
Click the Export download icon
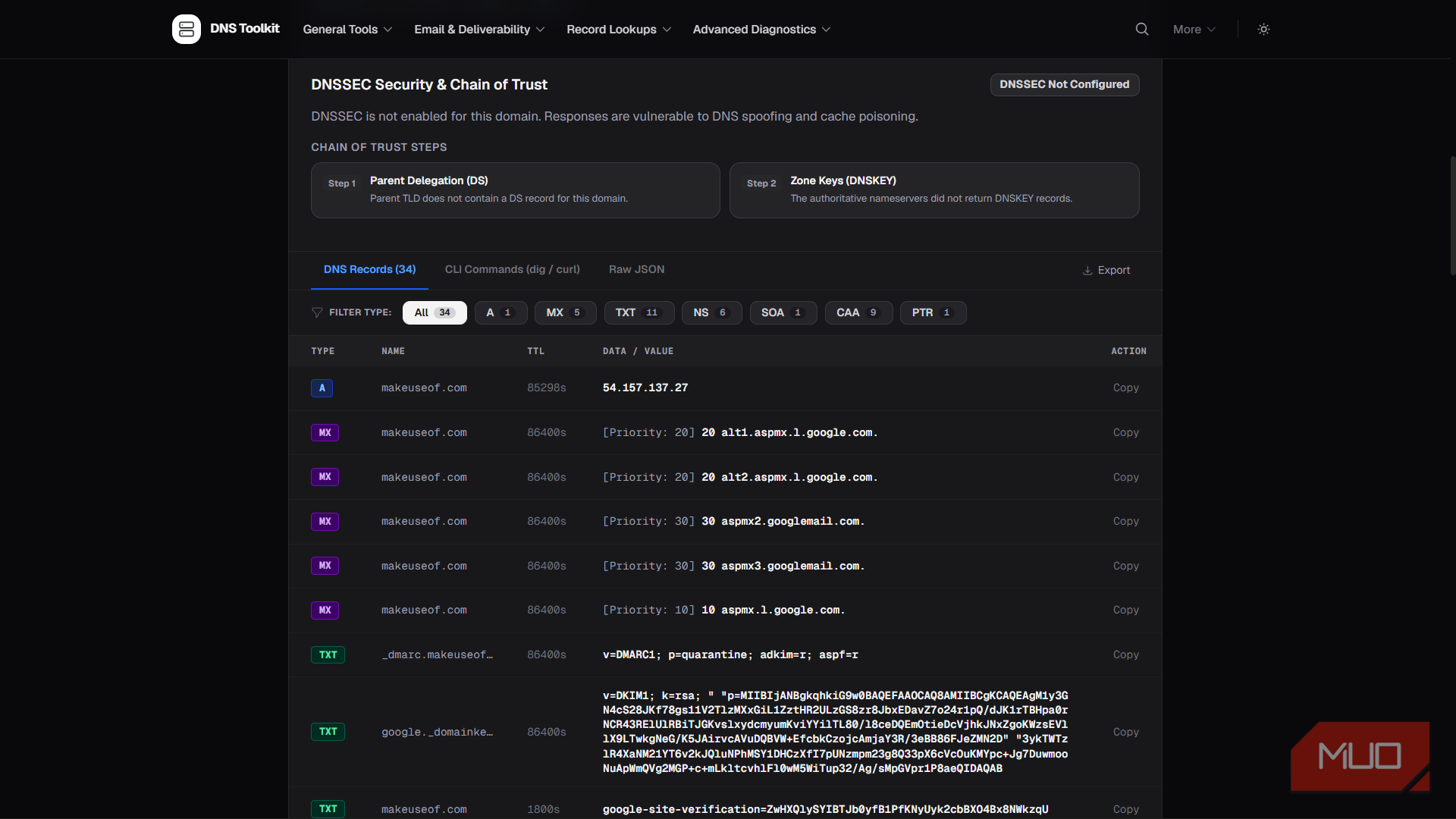point(1087,271)
